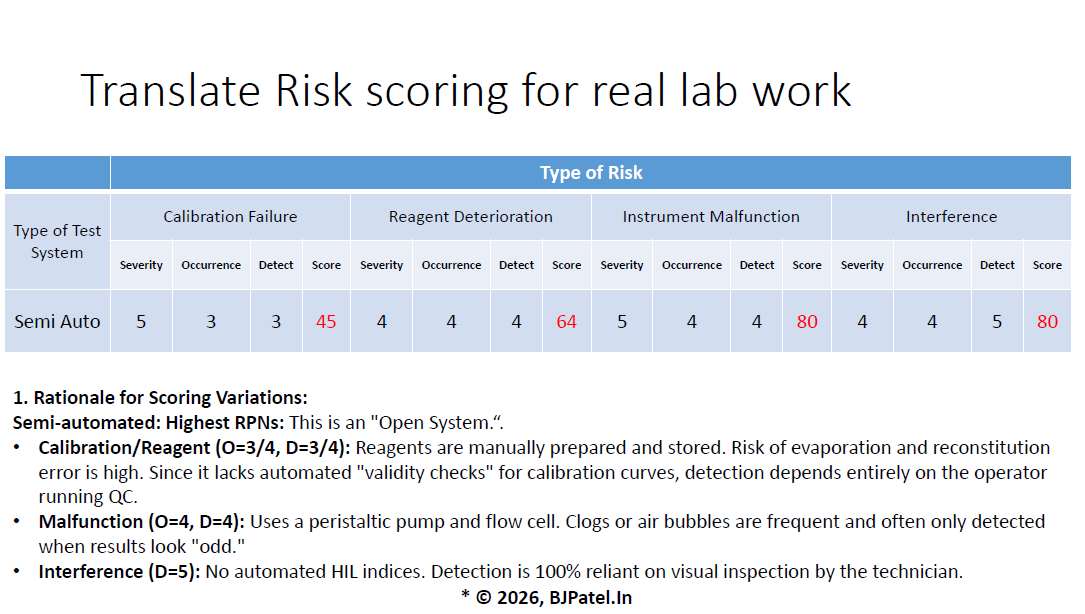Click the Interference Detect value 5
The height and width of the screenshot is (614, 1085).
pos(997,321)
